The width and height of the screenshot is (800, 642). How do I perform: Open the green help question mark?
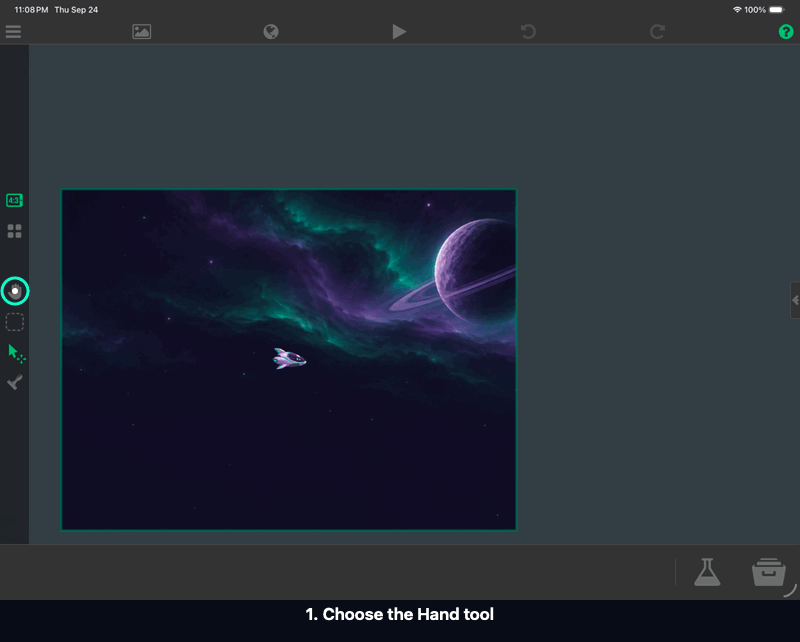(x=786, y=32)
